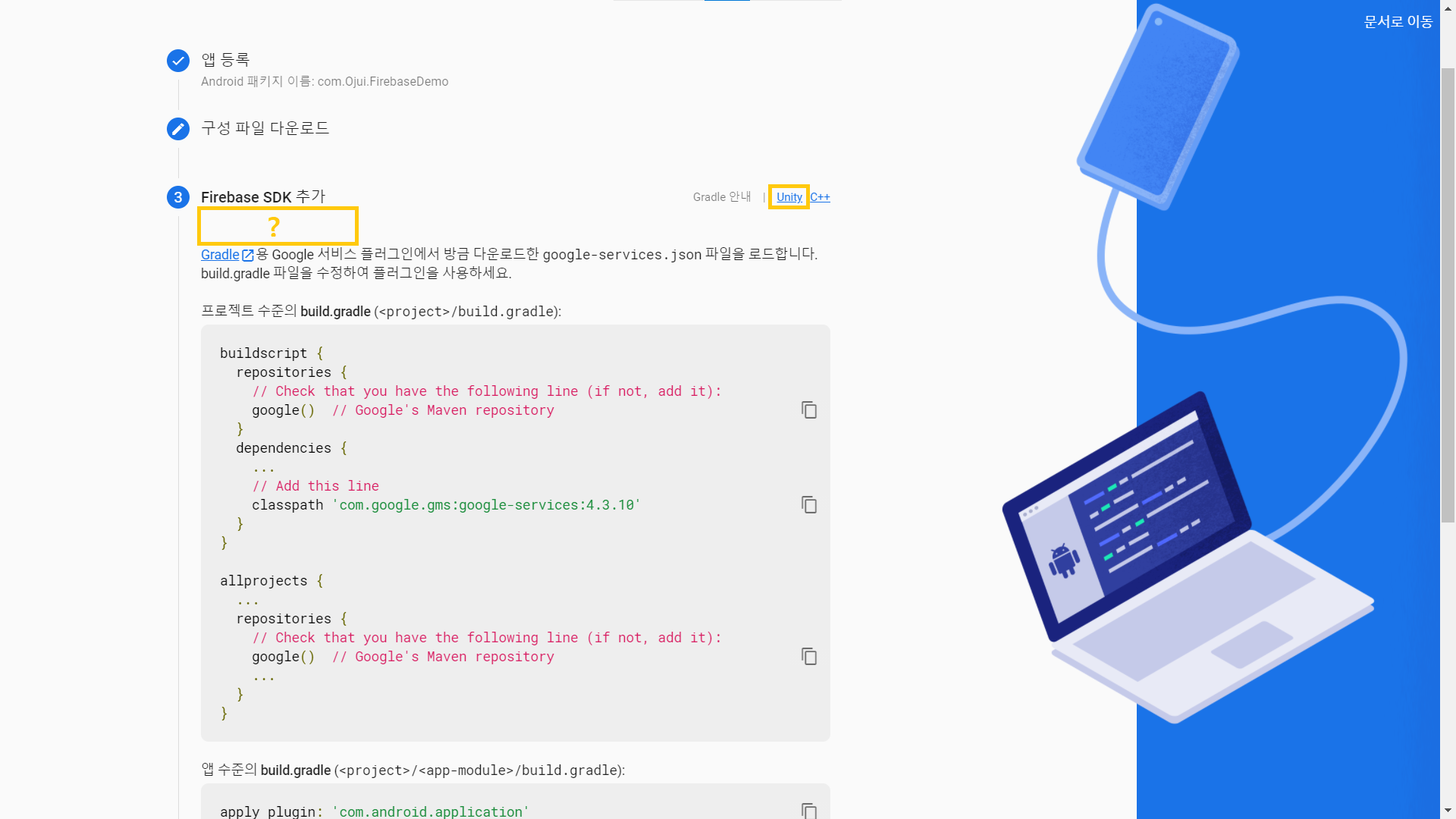Copy the apply plugin line
This screenshot has height=819, width=1456.
809,811
